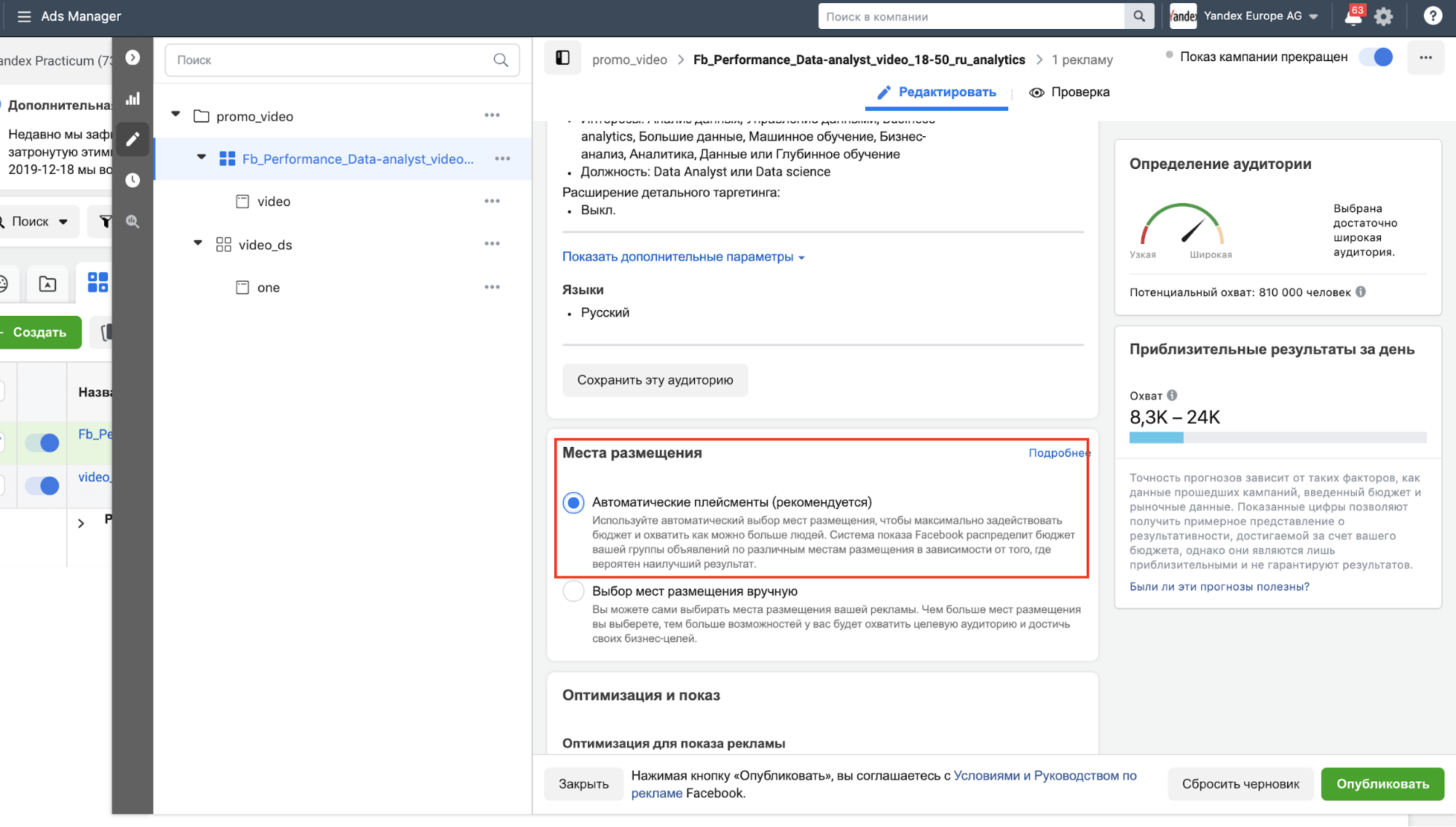Collapse the video_ds ad set group
This screenshot has width=1456, height=827.
[197, 243]
